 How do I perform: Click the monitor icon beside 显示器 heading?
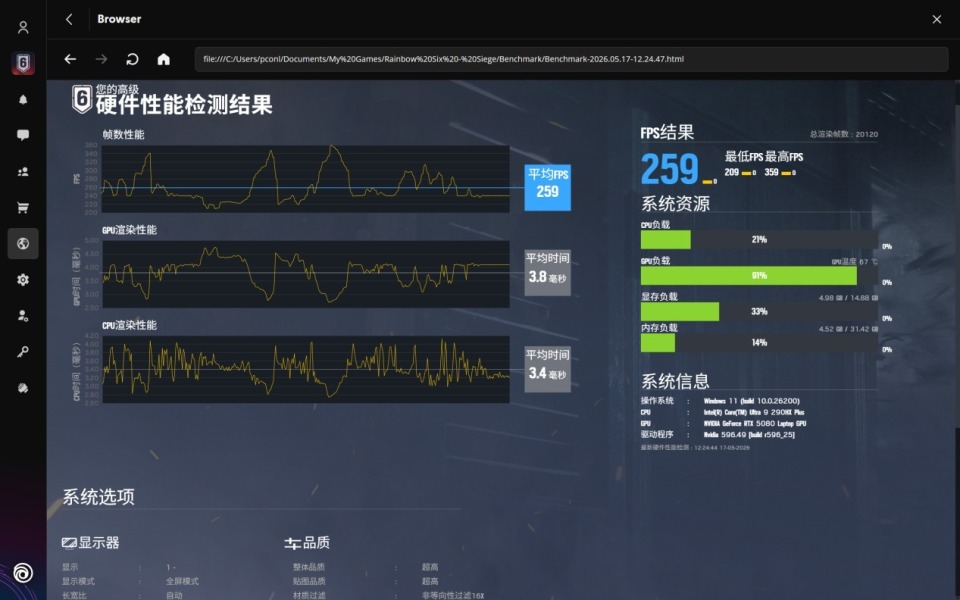(69, 543)
